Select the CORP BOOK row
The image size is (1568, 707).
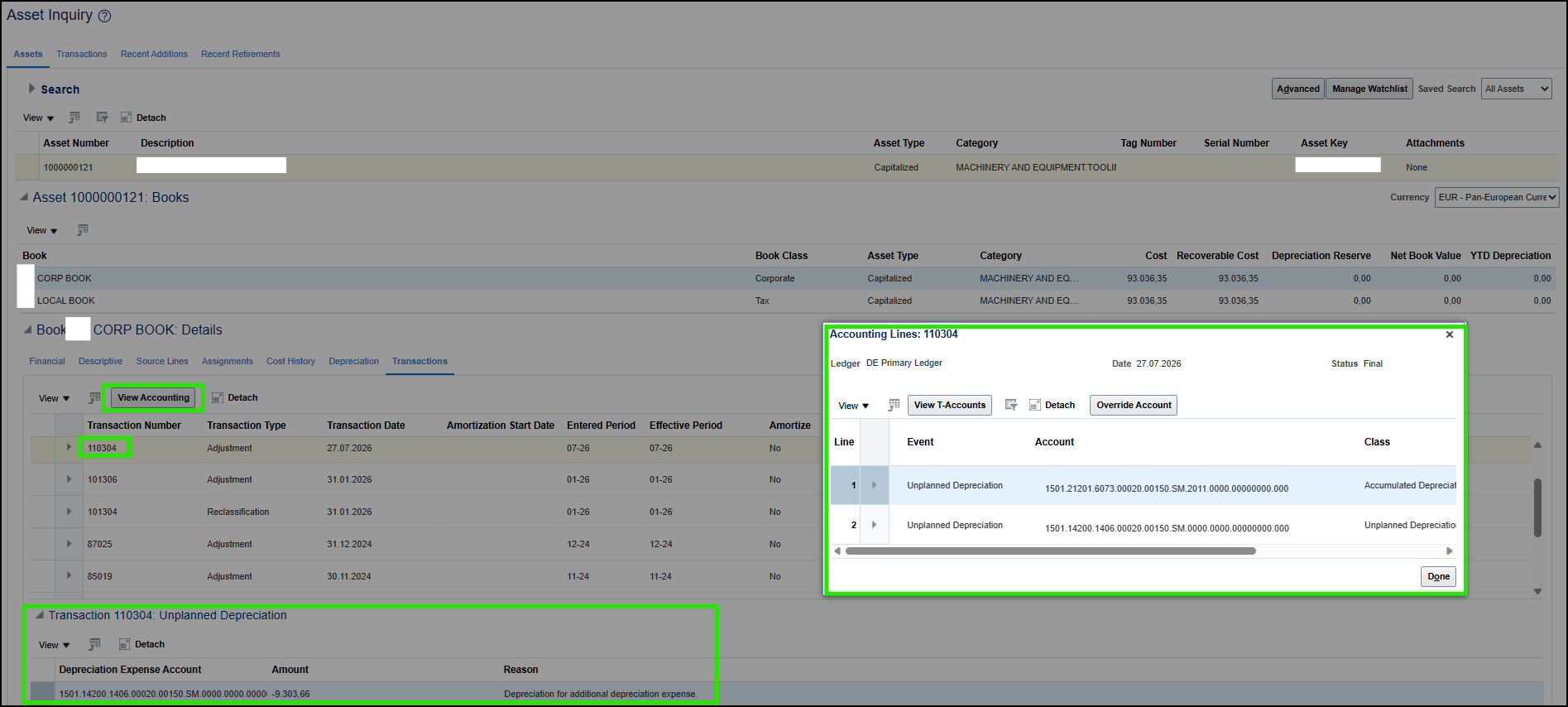786,278
